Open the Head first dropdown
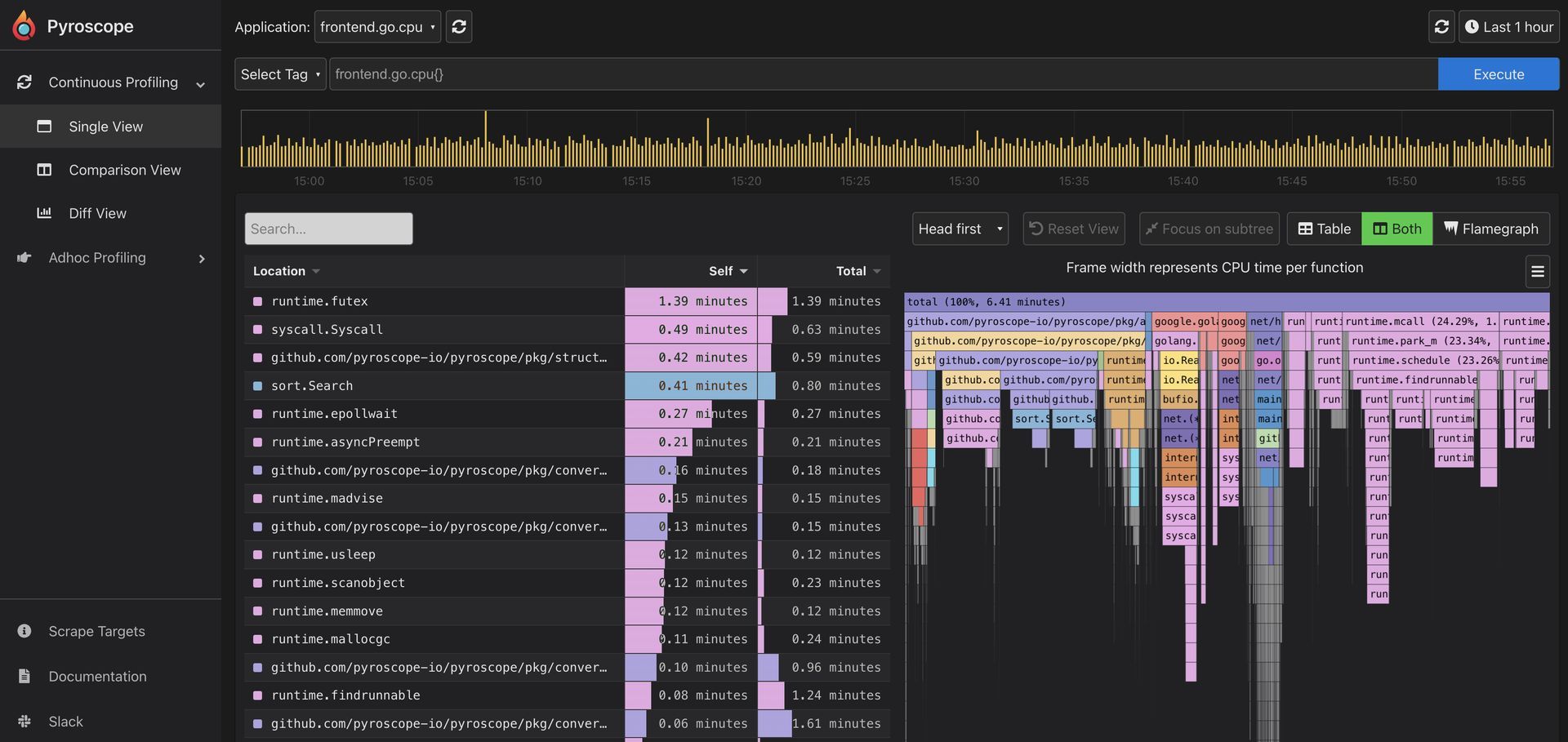 (960, 229)
